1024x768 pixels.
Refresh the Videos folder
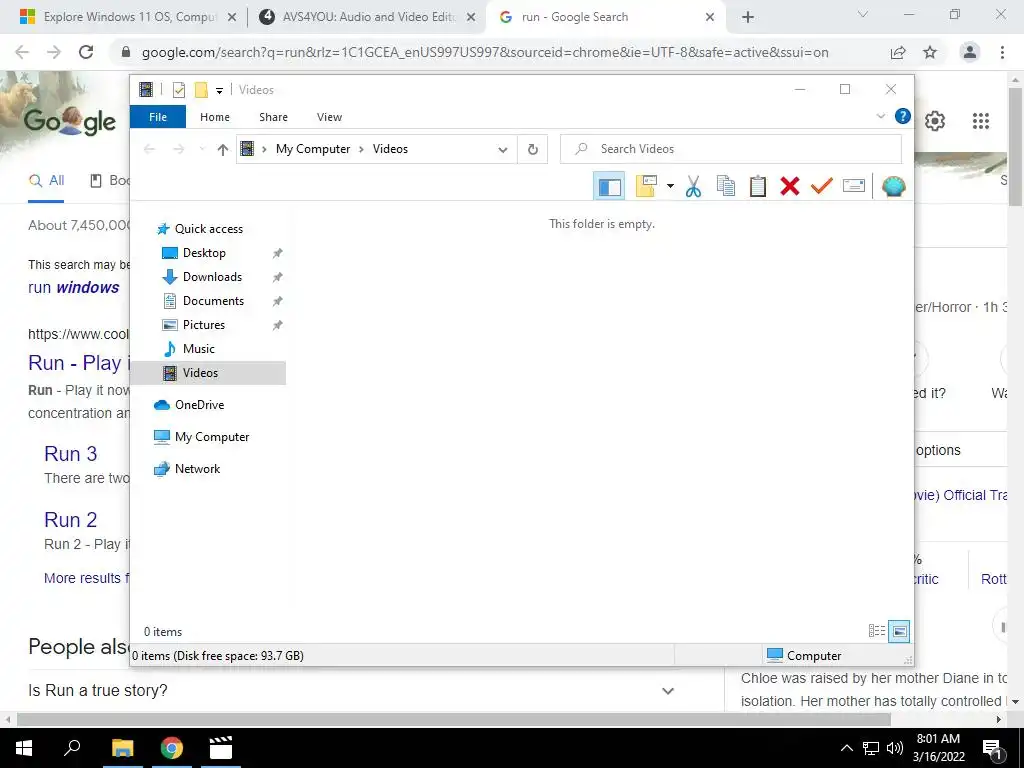(533, 150)
